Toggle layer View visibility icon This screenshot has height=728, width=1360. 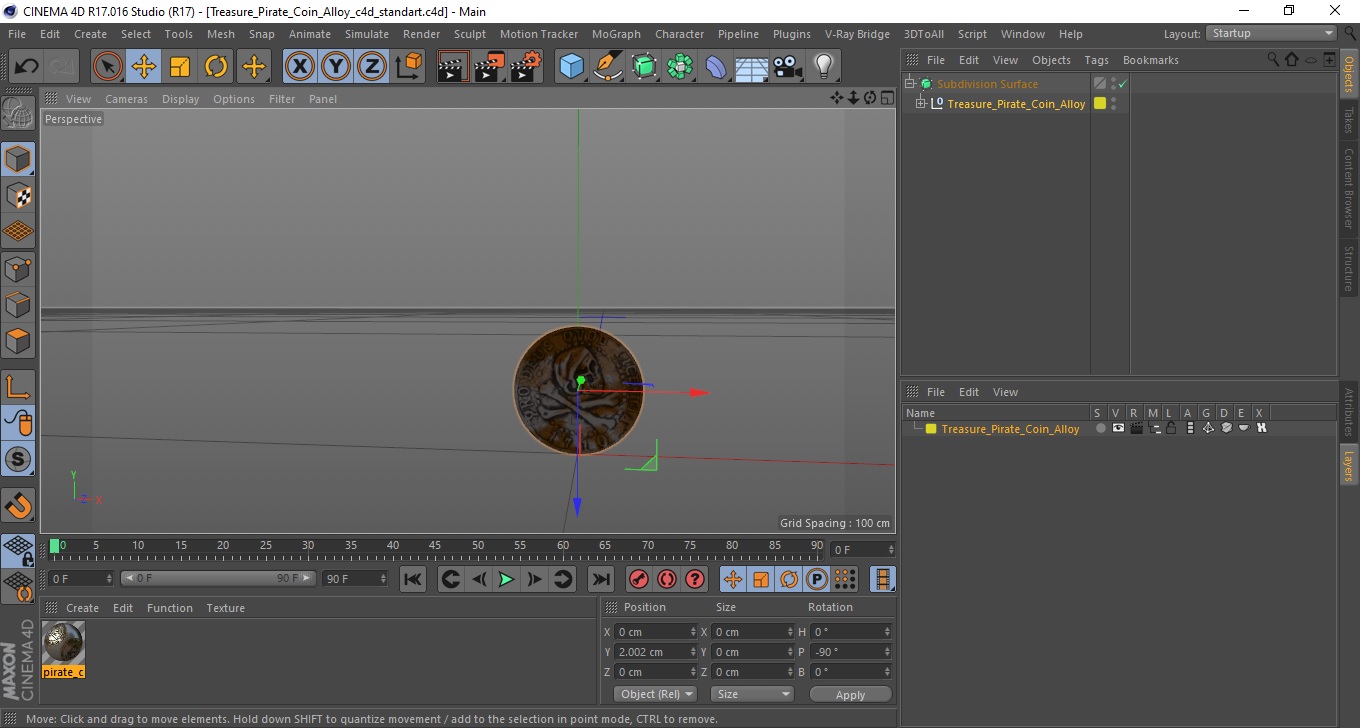pos(1118,429)
